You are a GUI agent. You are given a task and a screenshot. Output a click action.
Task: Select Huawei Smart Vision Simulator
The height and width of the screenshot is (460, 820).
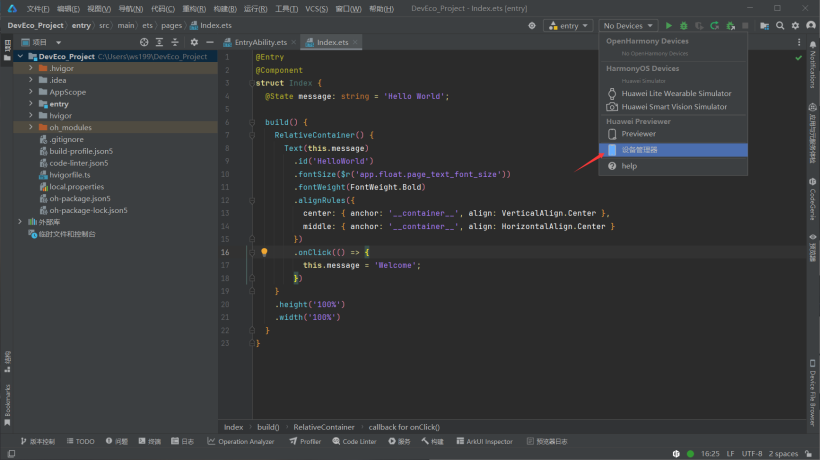[x=673, y=107]
